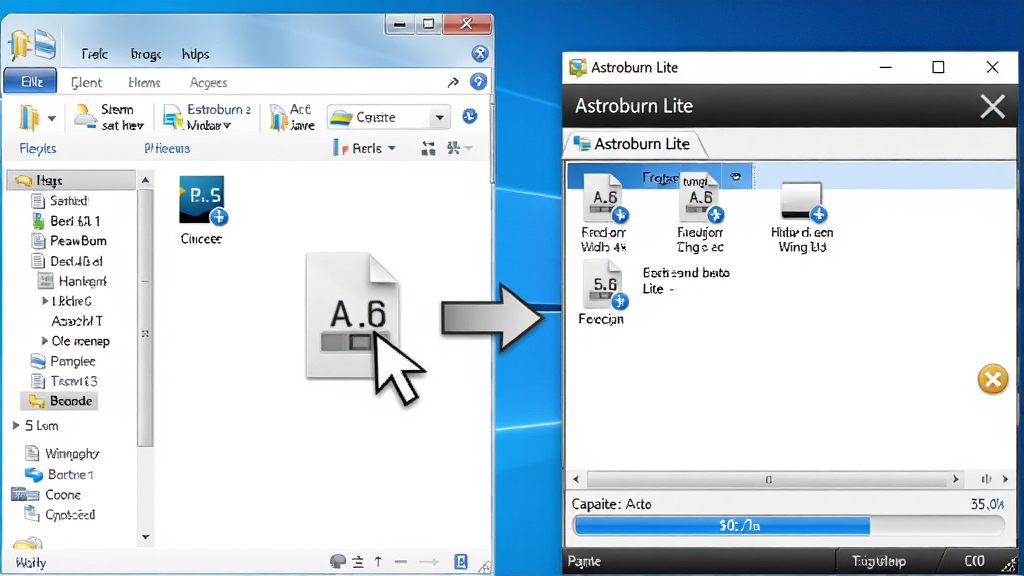Expand the Lkdre6 tree node
Viewport: 1024px width, 576px height.
[44, 301]
